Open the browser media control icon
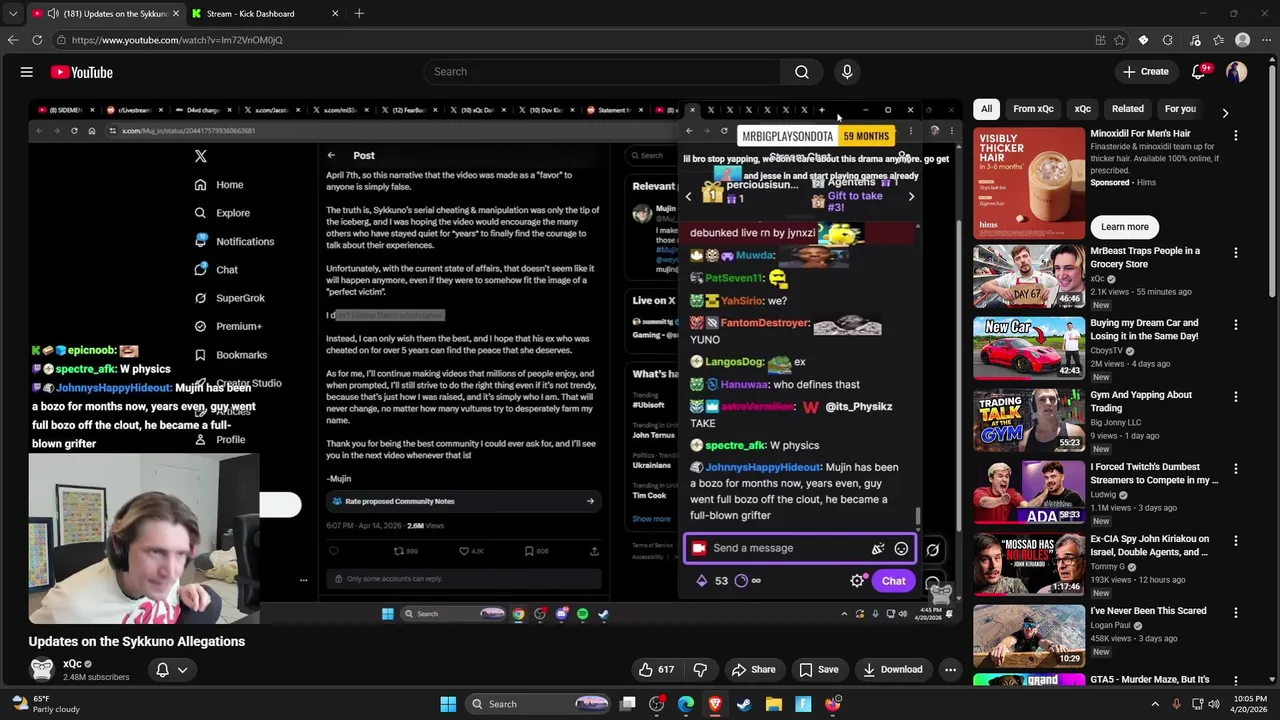 [1195, 40]
